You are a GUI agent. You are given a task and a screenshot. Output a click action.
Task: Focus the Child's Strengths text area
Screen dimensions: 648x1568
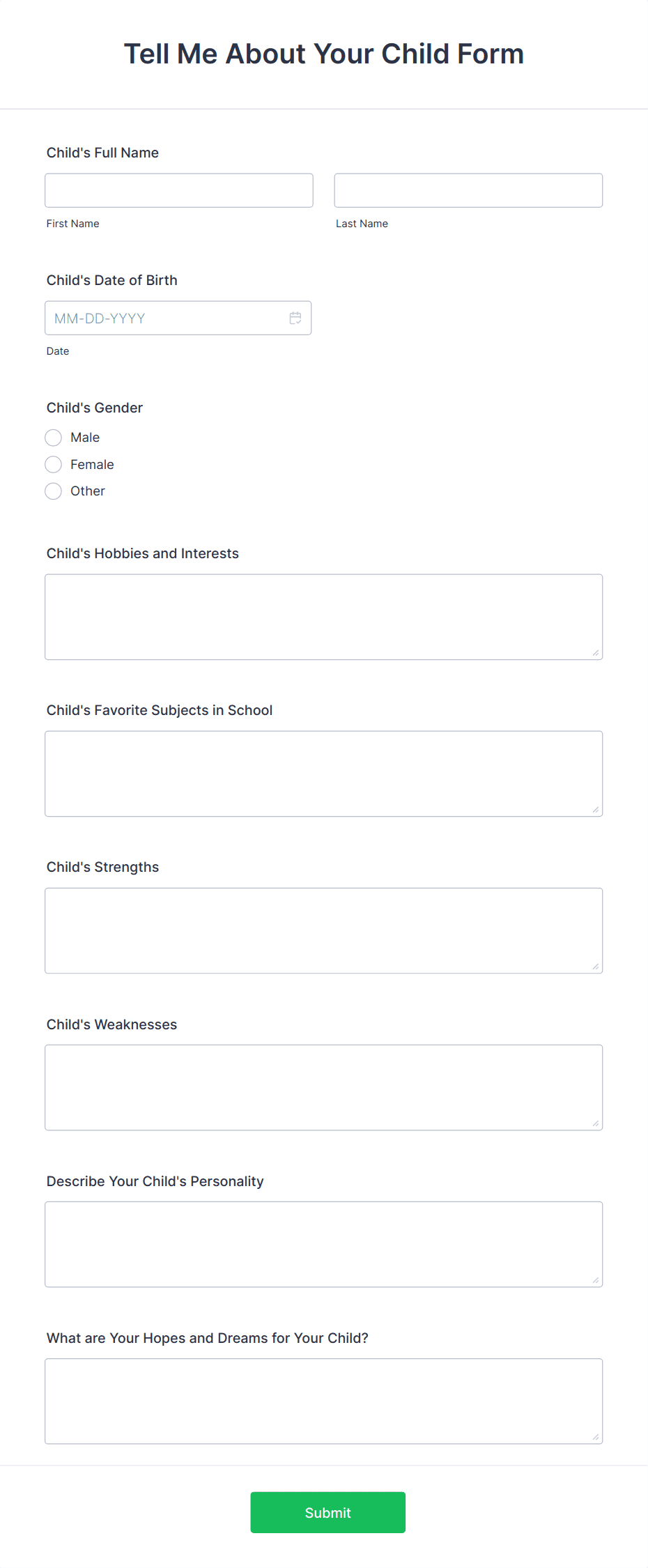pyautogui.click(x=323, y=930)
